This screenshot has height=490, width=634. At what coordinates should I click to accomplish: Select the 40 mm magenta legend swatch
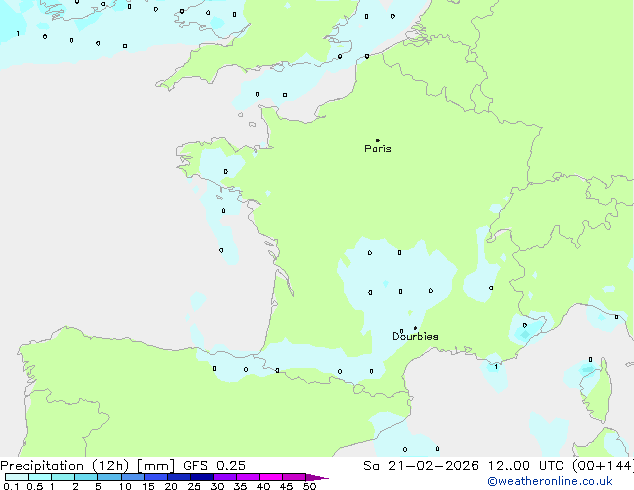click(x=271, y=477)
